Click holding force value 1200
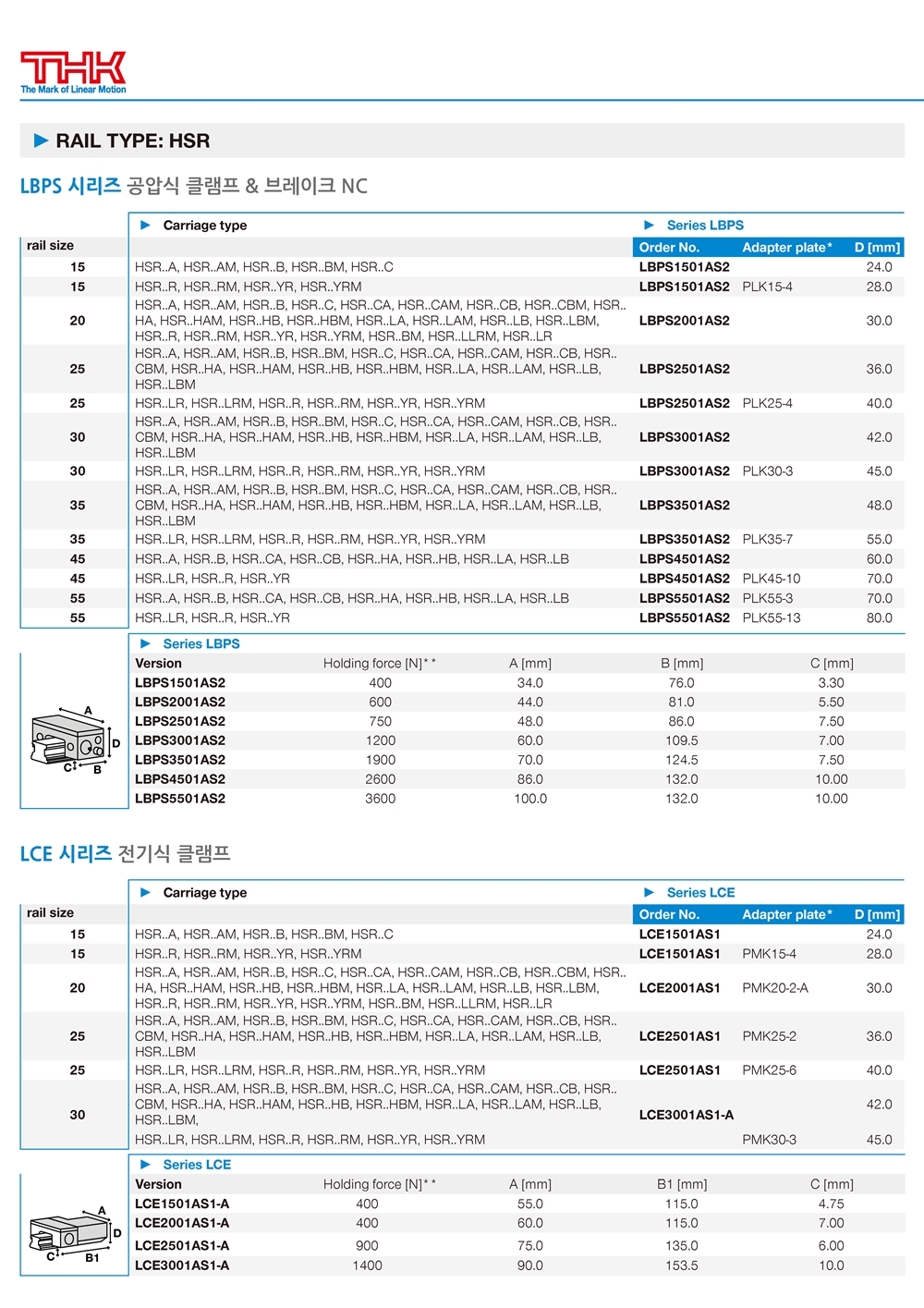The height and width of the screenshot is (1308, 924). (x=381, y=740)
